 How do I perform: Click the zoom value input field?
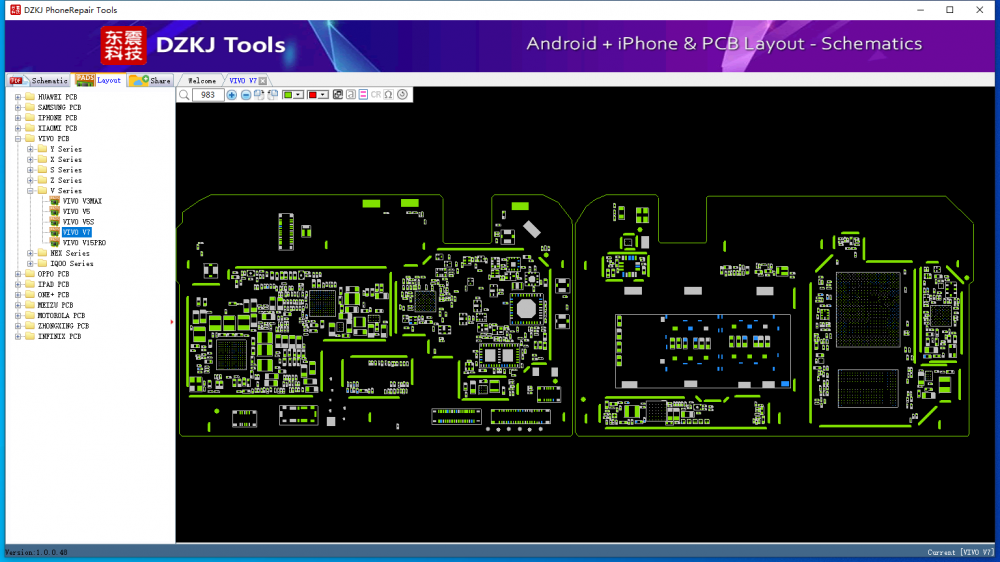pos(208,95)
